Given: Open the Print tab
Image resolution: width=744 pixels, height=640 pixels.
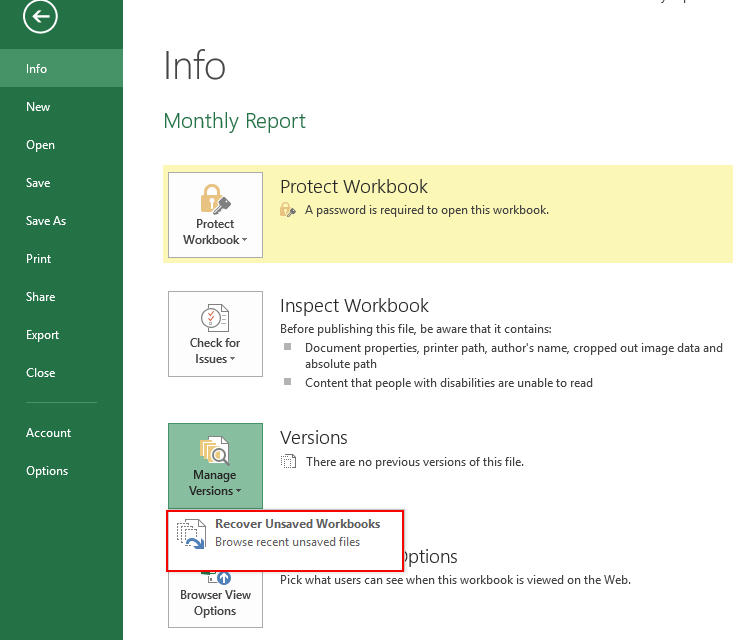Looking at the screenshot, I should [x=39, y=259].
